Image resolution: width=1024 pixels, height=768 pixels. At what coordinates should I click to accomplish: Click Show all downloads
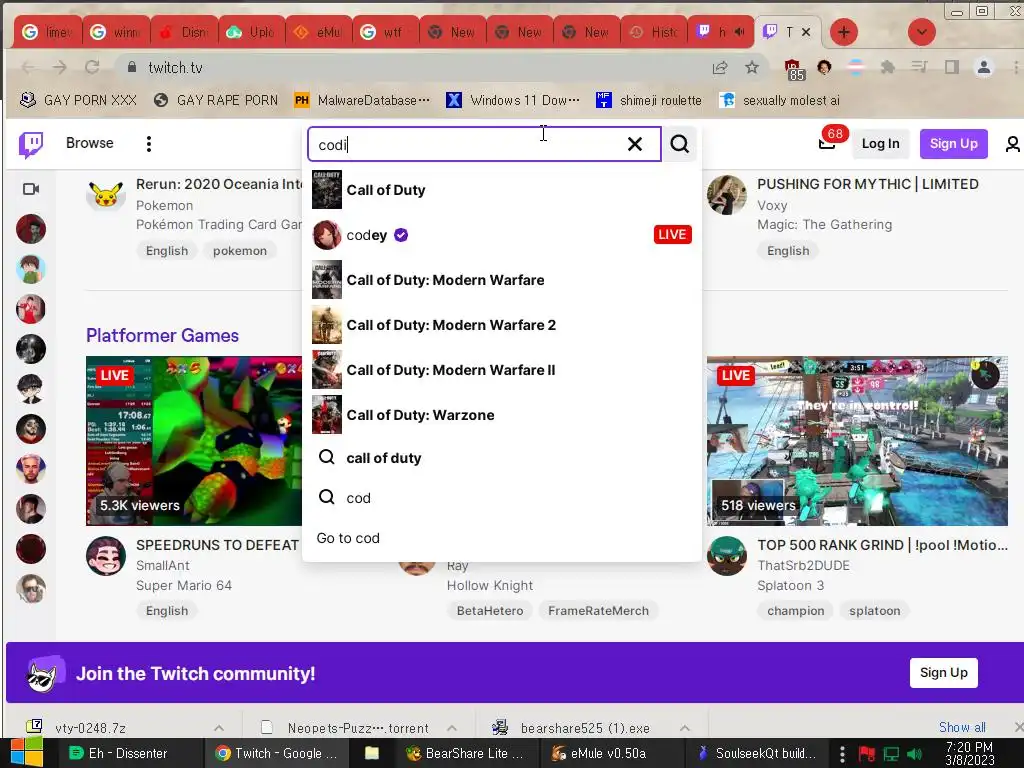coord(962,727)
